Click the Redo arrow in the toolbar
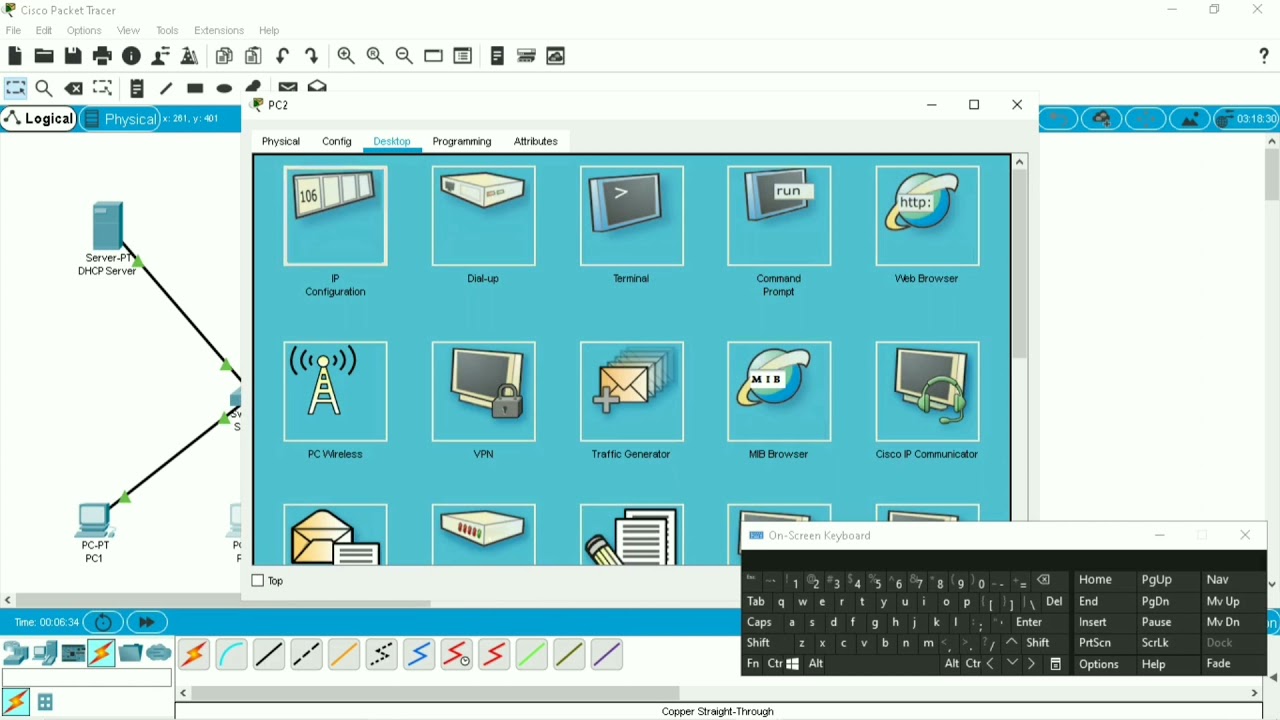This screenshot has width=1280, height=720. [x=312, y=56]
